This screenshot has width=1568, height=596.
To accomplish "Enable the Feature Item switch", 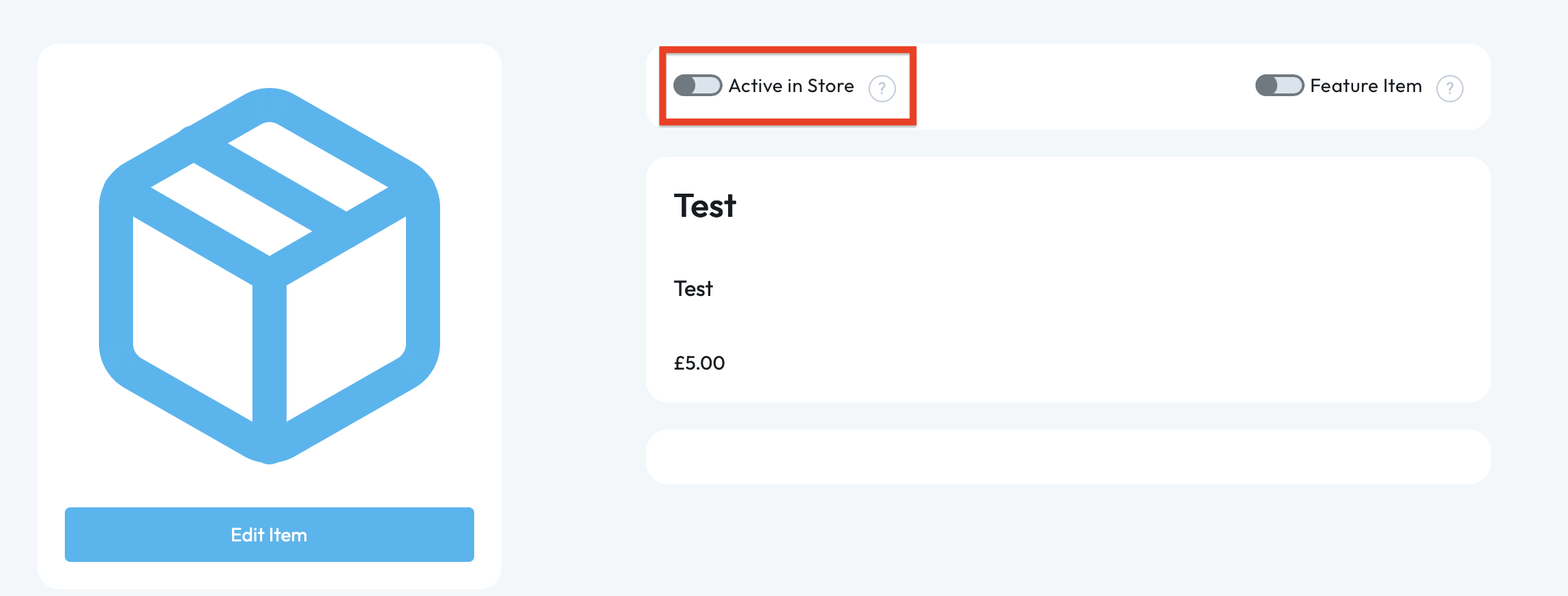I will coord(1279,86).
